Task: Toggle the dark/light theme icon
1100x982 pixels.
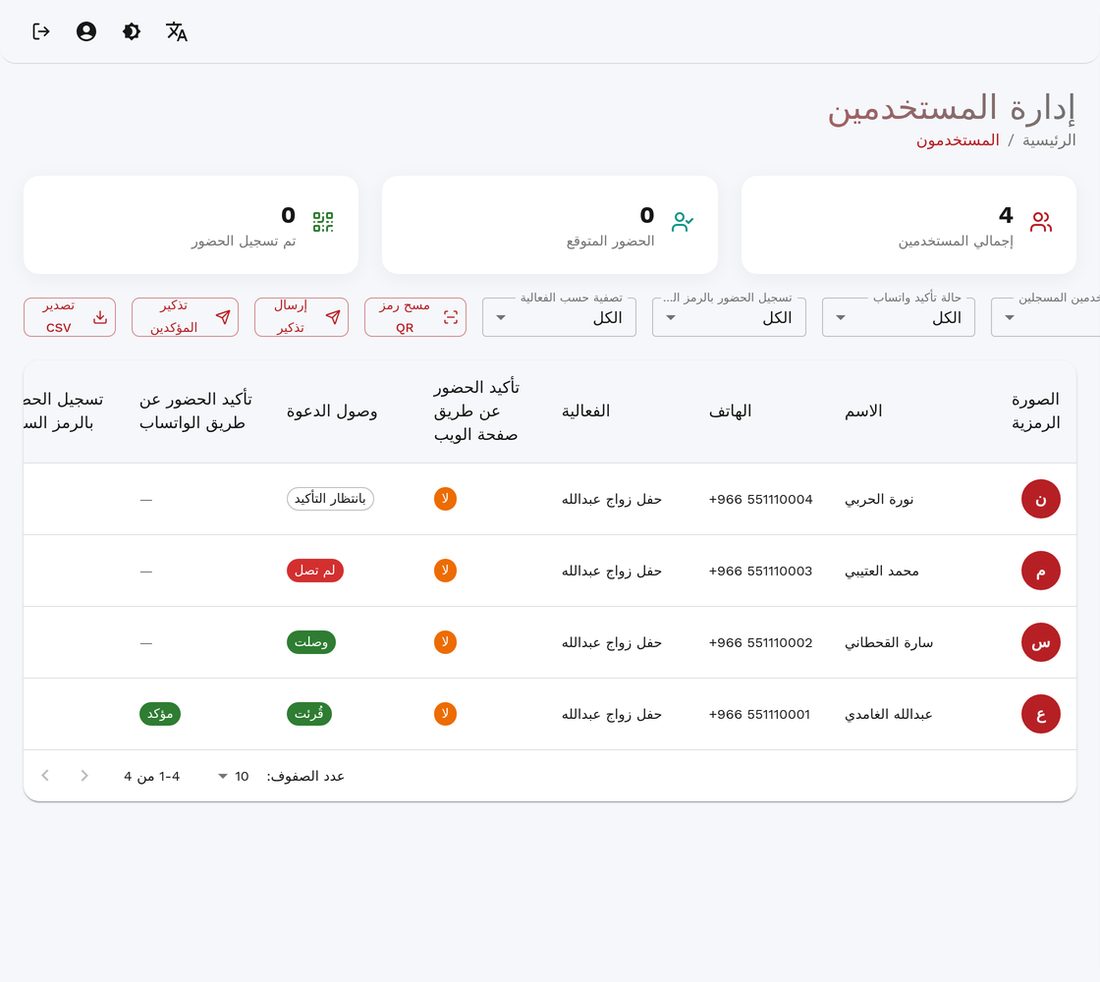Action: pos(131,32)
